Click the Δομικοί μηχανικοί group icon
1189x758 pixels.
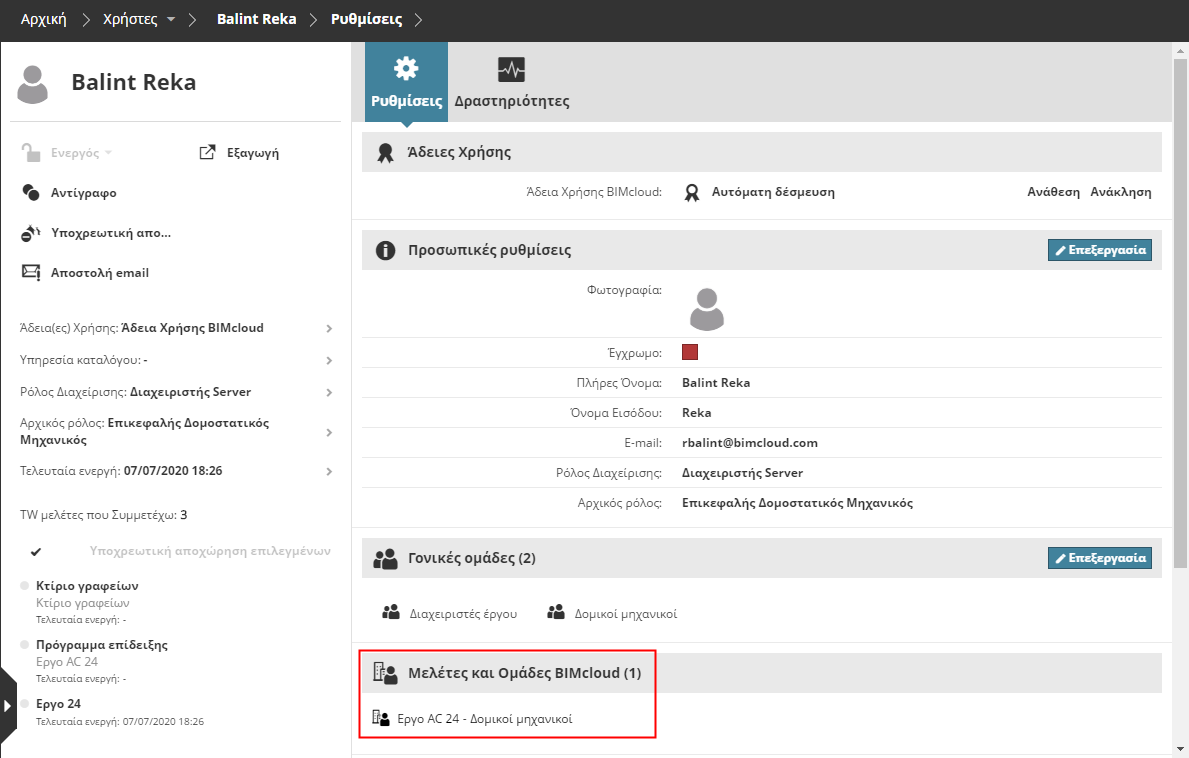(x=556, y=613)
